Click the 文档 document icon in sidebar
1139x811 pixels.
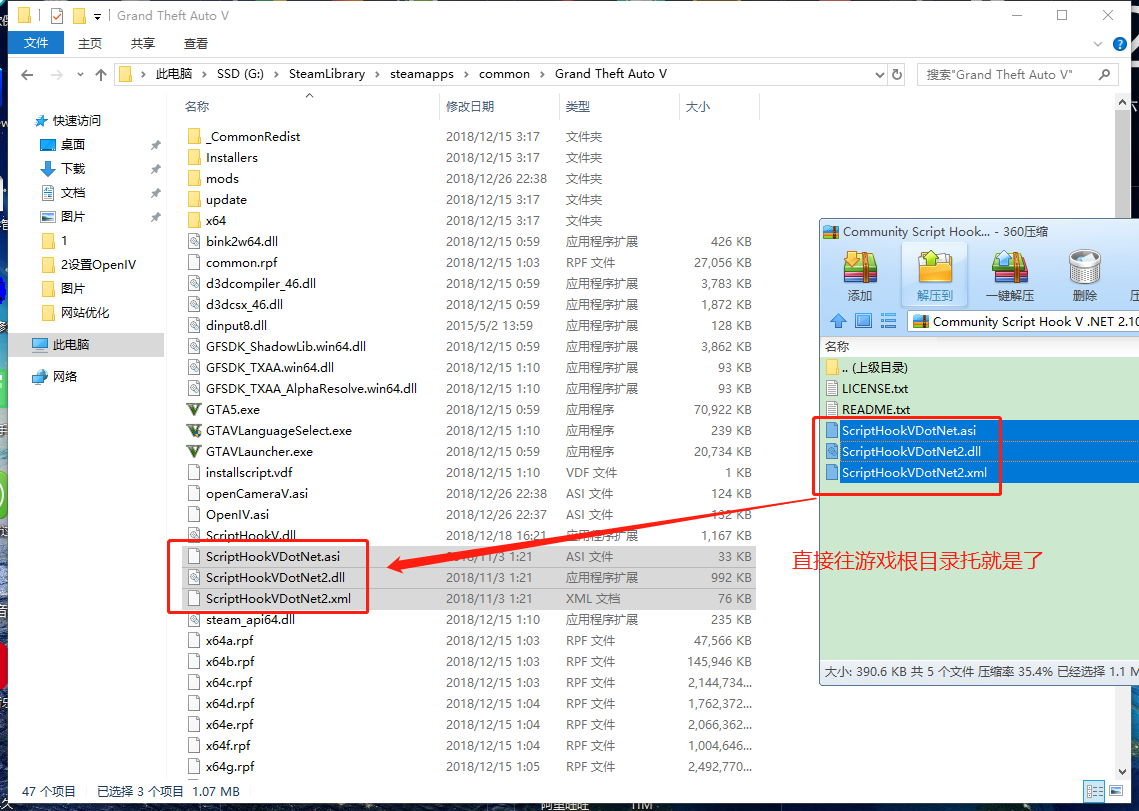48,193
